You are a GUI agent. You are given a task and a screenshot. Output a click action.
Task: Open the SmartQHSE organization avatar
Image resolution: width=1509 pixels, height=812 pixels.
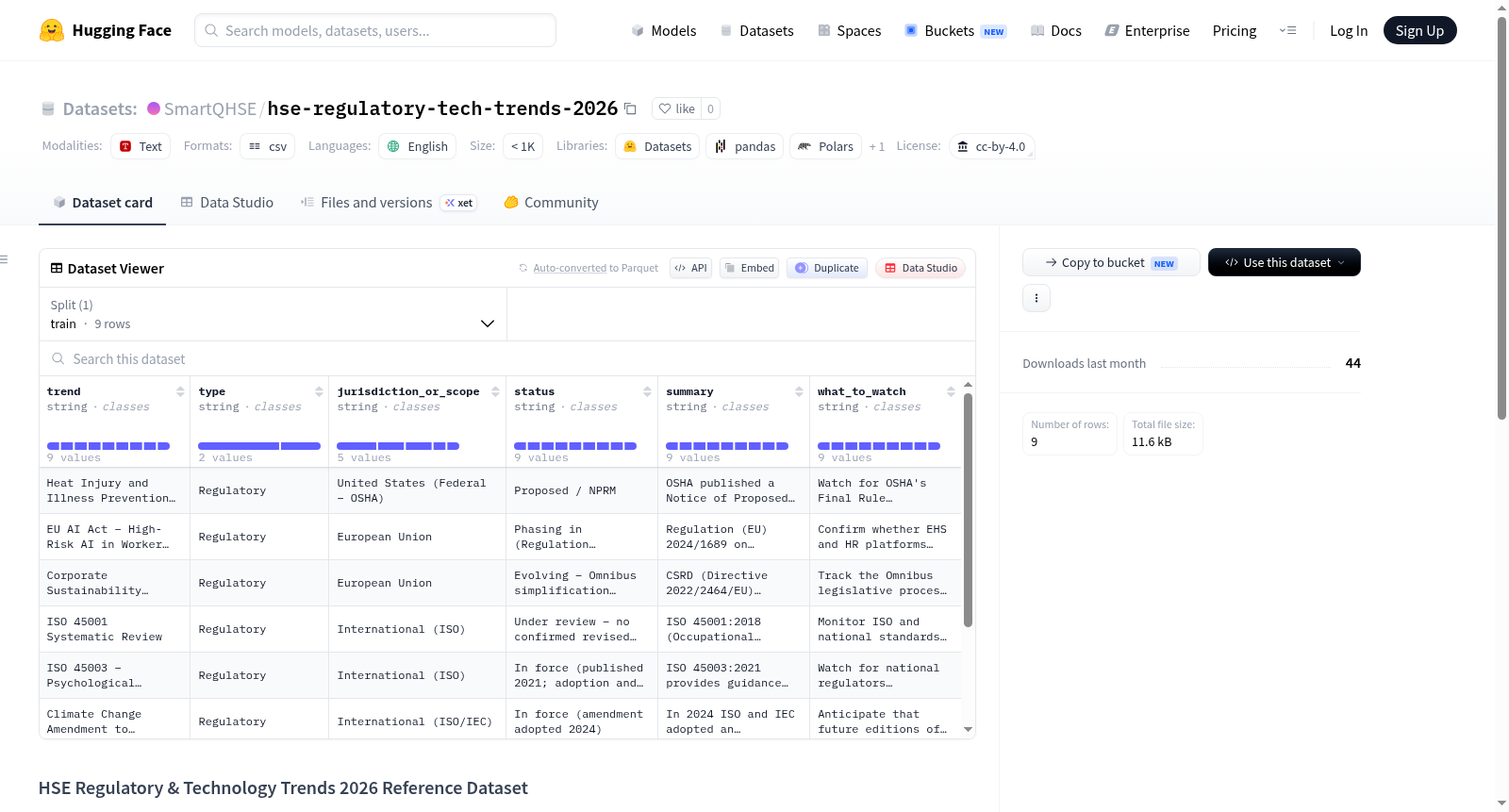(x=154, y=108)
